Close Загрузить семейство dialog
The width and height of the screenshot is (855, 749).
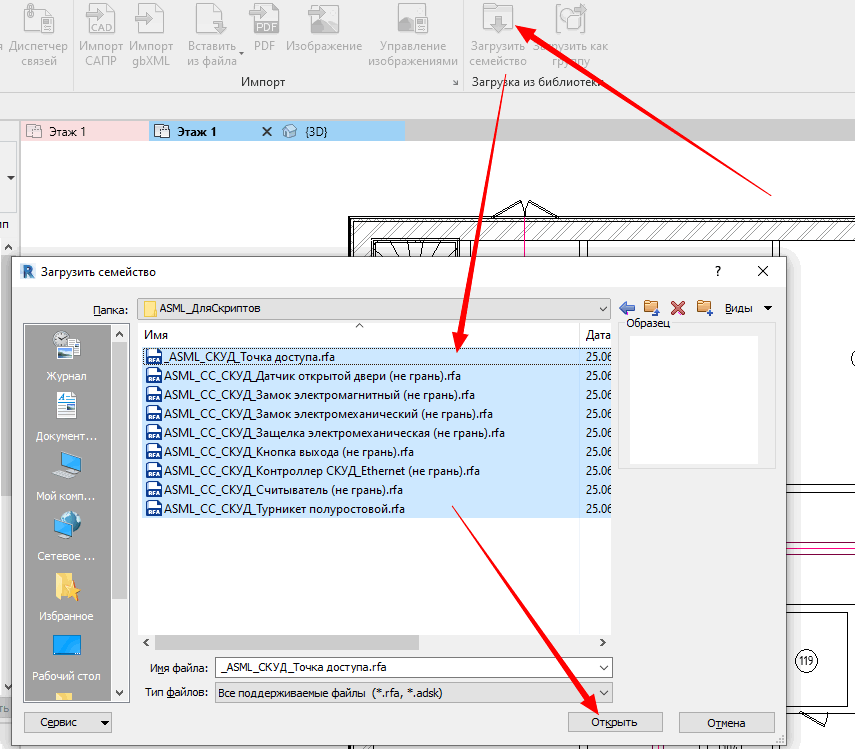763,271
